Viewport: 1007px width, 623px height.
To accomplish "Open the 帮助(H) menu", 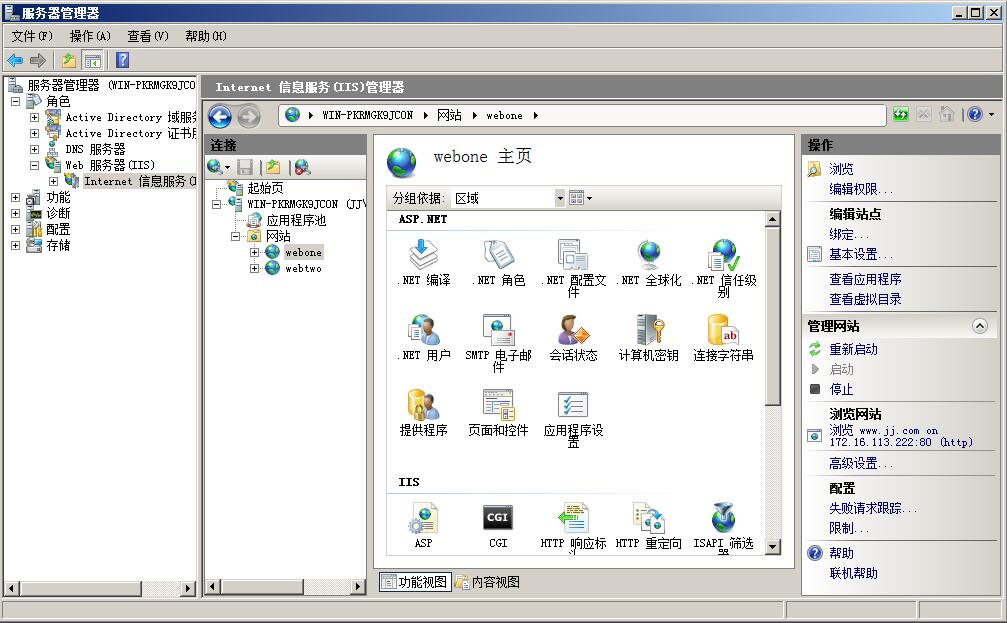I will pos(206,36).
